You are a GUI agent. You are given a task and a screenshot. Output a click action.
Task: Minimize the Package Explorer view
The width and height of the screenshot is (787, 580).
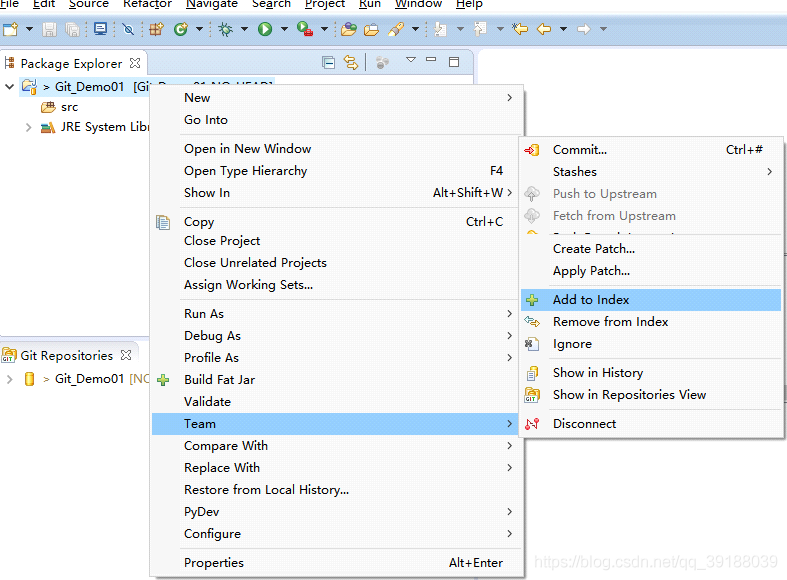point(431,59)
